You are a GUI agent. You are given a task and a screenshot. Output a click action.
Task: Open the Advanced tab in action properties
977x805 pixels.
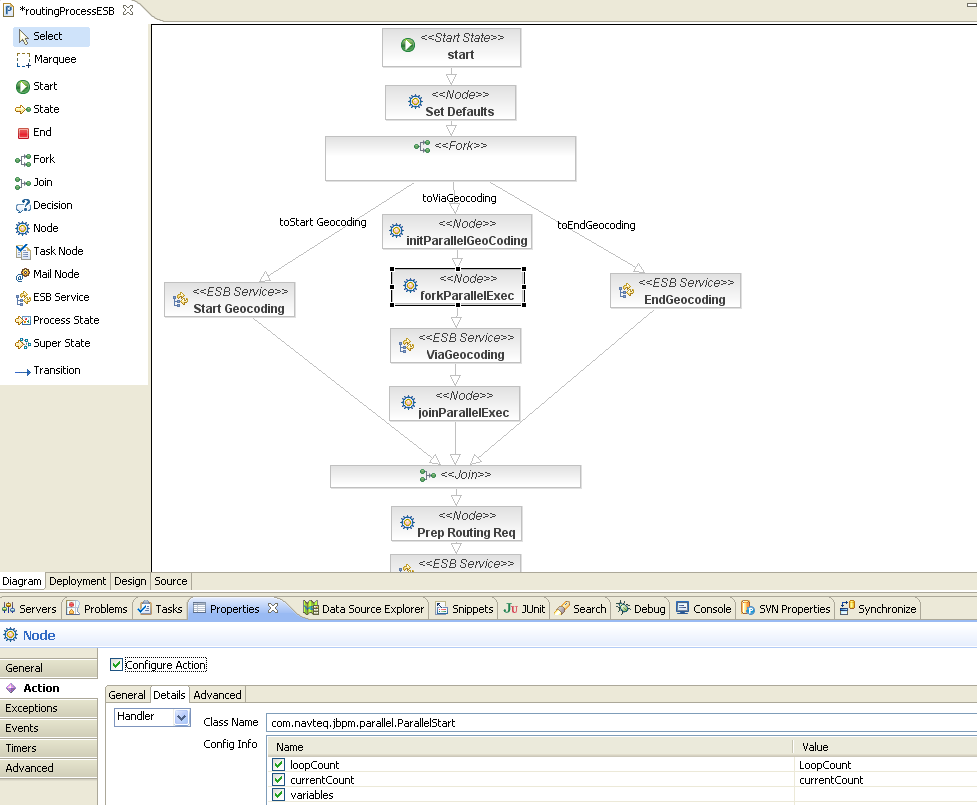(x=217, y=694)
